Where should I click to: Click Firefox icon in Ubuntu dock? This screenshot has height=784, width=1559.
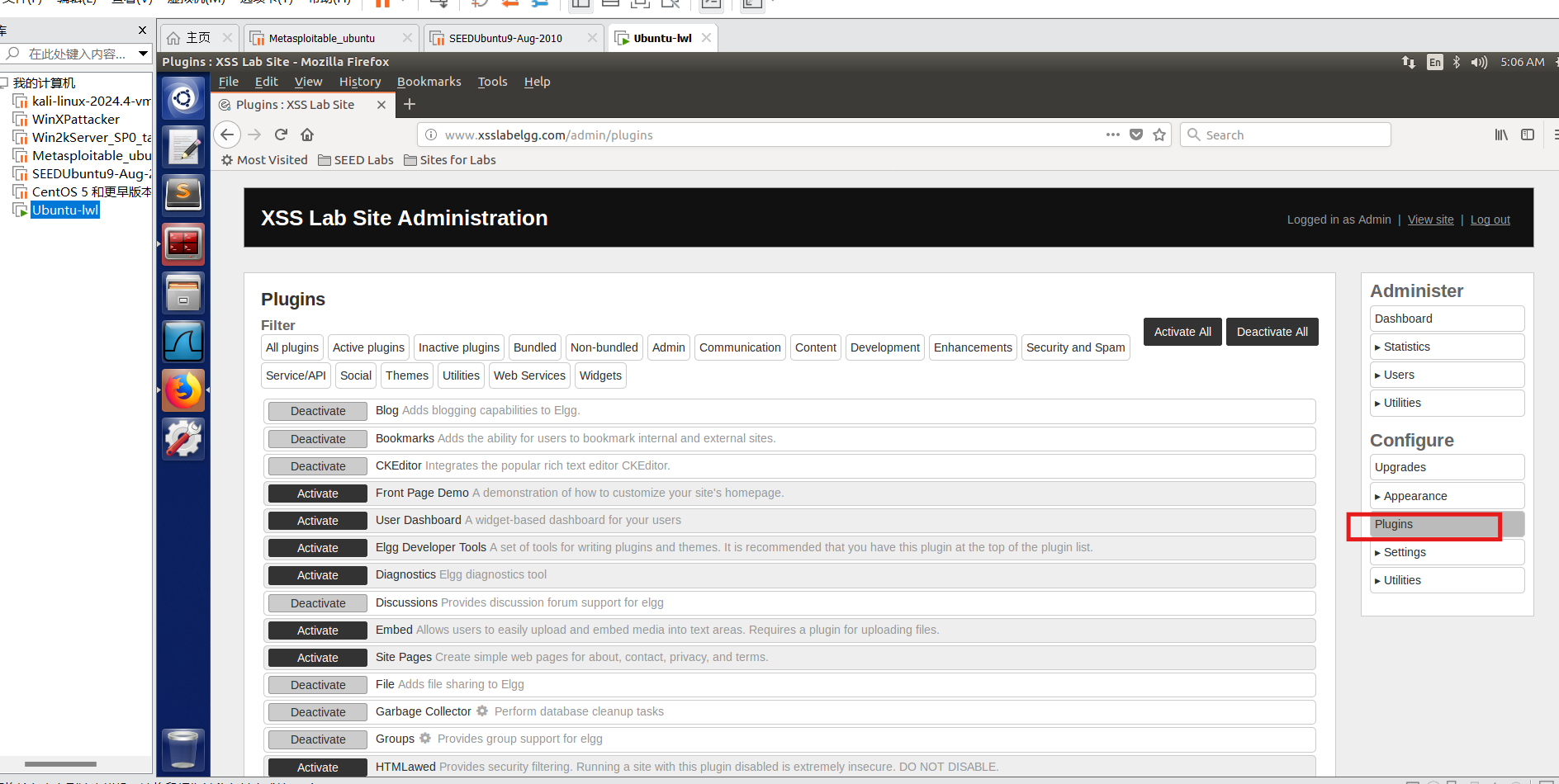coord(183,390)
